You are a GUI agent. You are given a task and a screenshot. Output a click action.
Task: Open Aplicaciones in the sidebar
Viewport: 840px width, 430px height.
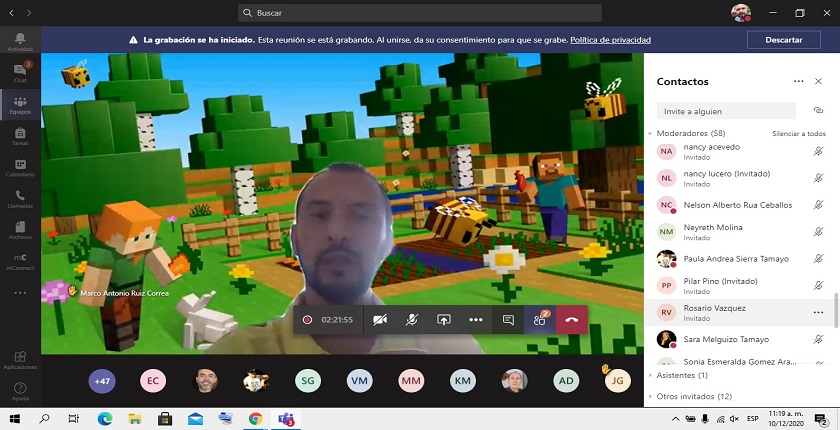point(20,360)
